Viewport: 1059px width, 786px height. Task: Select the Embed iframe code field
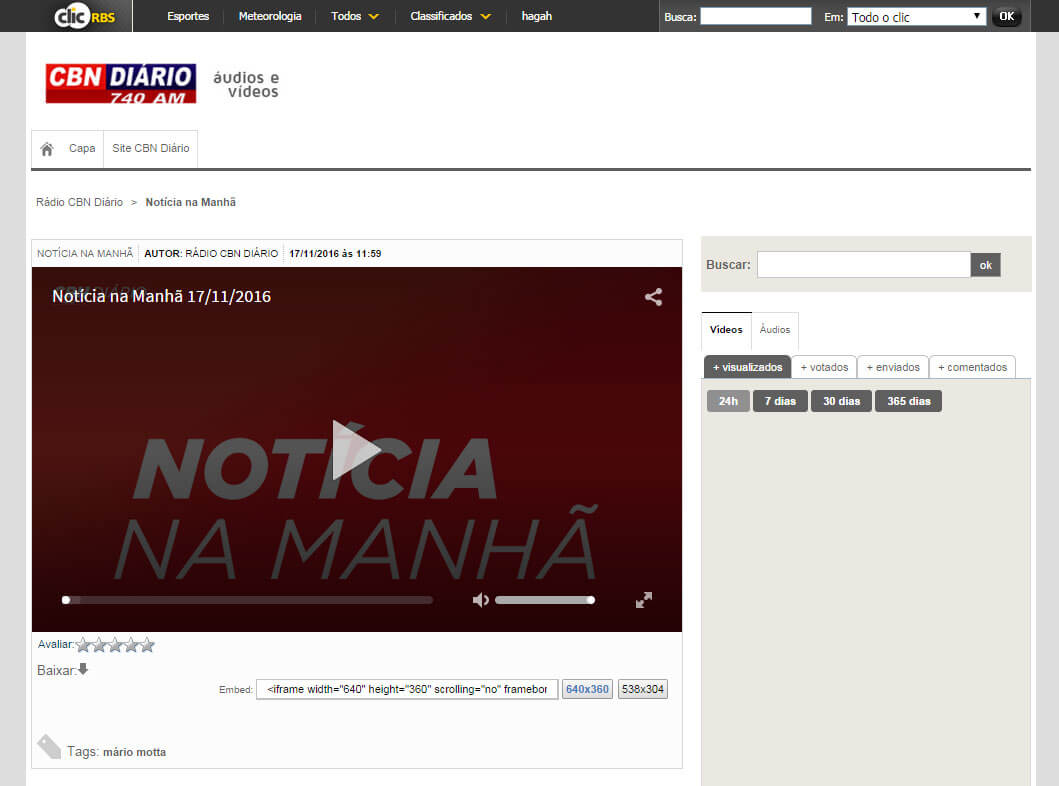point(407,689)
